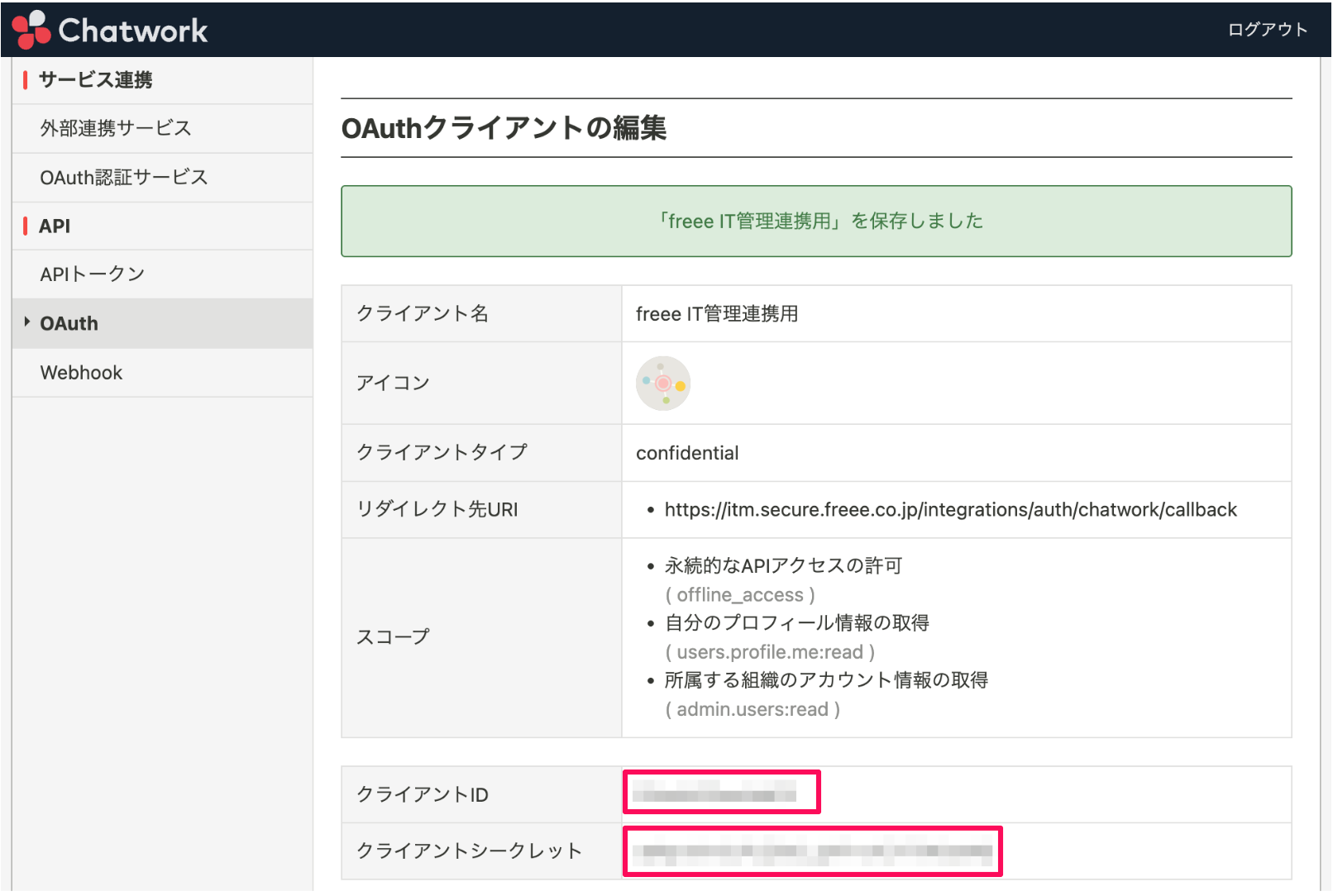Click the saved confirmation banner message
The width and height of the screenshot is (1333, 896).
[x=816, y=221]
